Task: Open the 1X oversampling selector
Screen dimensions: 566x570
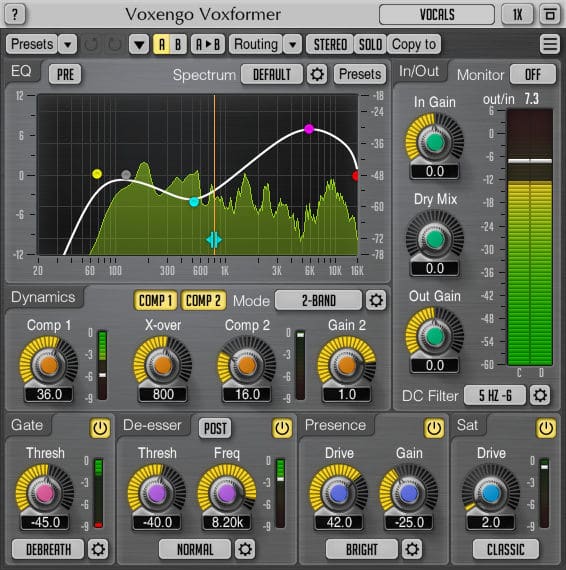Action: (x=517, y=15)
